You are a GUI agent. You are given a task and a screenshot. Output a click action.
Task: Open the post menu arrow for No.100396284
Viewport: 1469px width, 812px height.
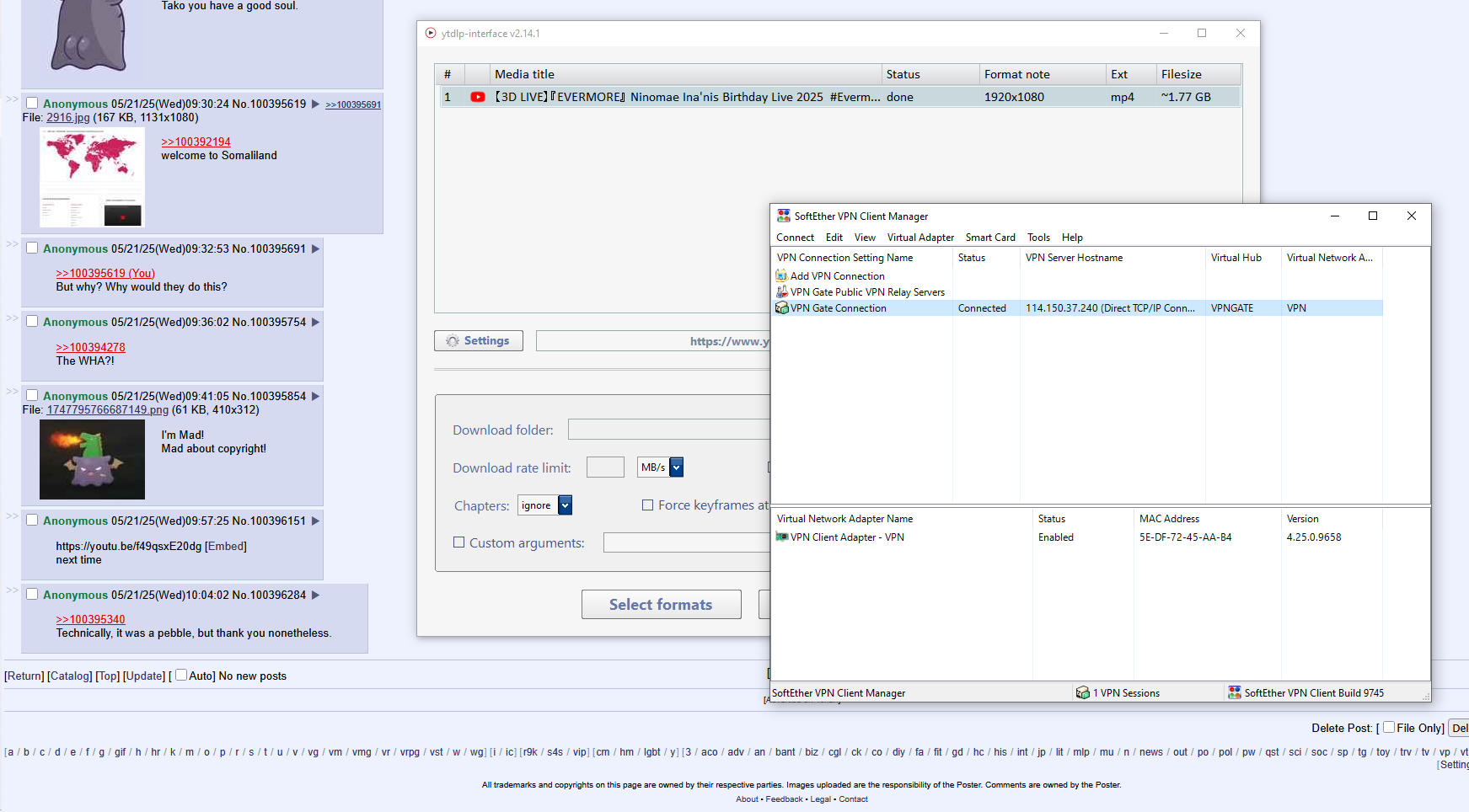pos(316,595)
